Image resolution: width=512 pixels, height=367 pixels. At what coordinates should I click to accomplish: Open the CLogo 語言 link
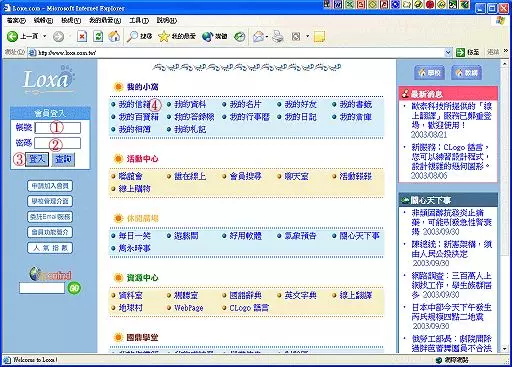pyautogui.click(x=249, y=308)
